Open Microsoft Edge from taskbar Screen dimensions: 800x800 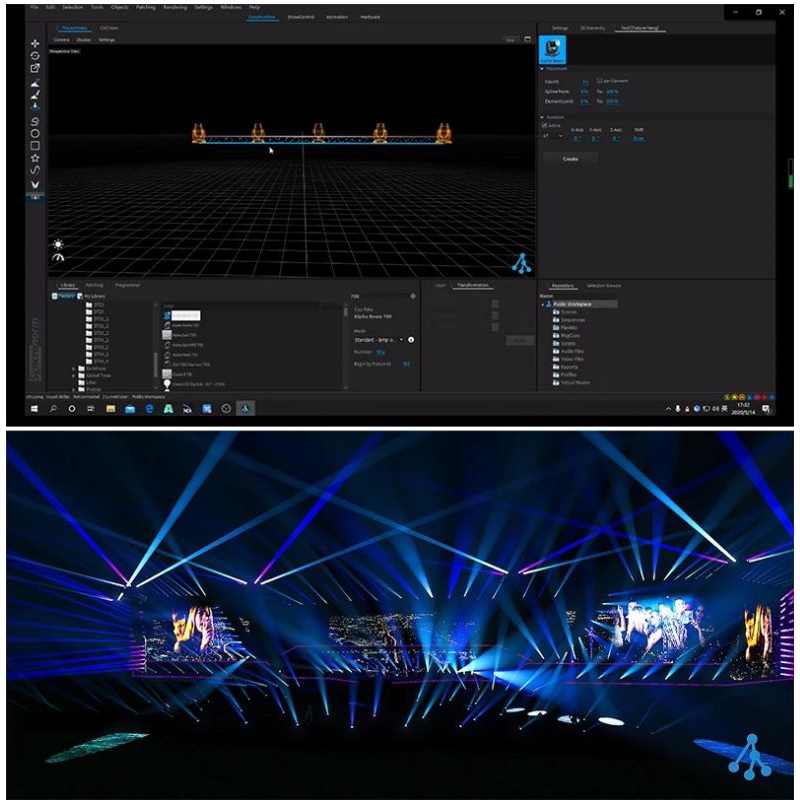point(149,409)
